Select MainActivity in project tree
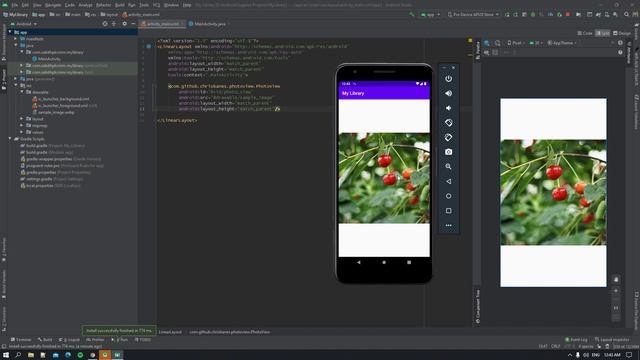Screen dimensions: 640x360 click(x=47, y=59)
